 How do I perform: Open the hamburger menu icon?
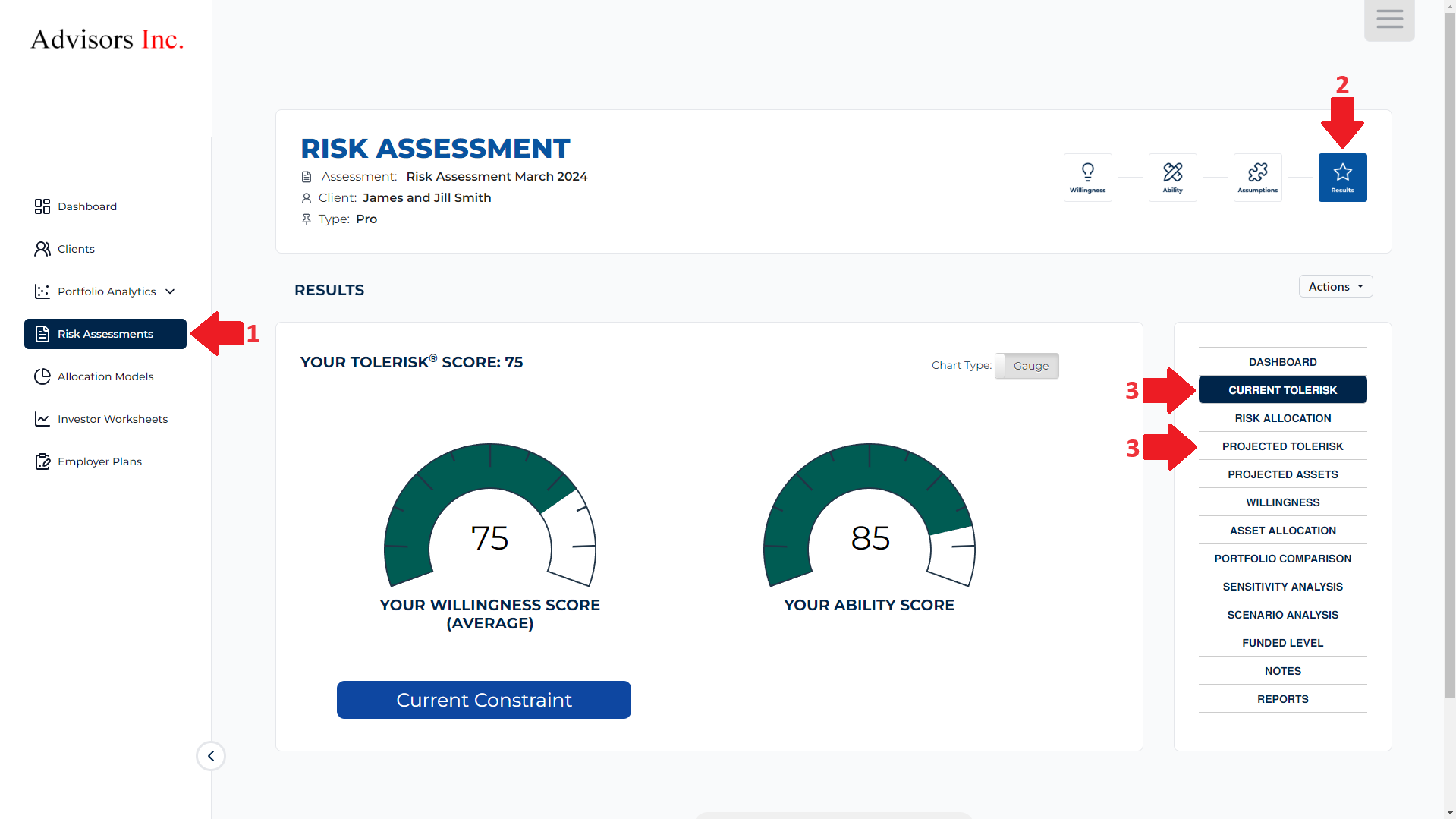click(1389, 20)
